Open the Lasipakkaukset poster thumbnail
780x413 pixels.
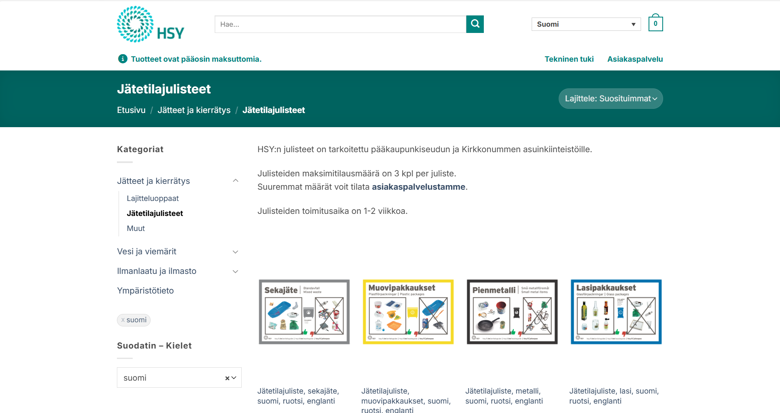(616, 311)
